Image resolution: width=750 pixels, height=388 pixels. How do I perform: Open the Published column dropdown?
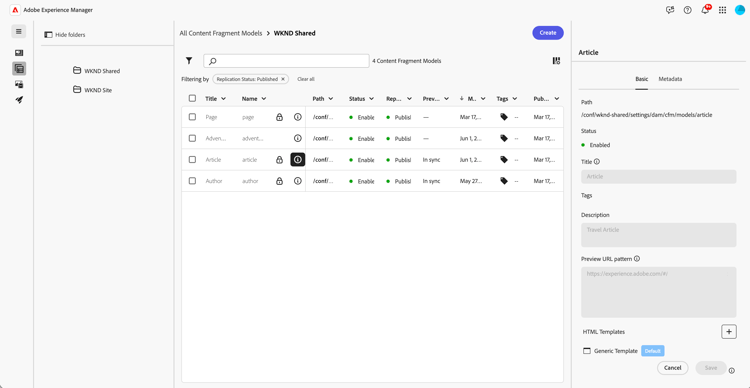(x=557, y=99)
